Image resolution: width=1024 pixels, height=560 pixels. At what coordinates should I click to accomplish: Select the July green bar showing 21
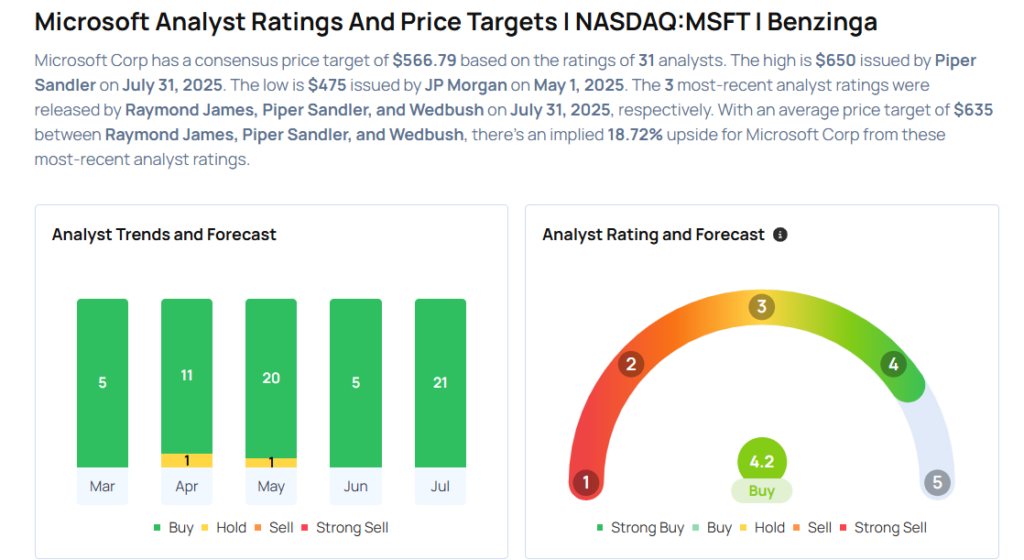(x=440, y=382)
